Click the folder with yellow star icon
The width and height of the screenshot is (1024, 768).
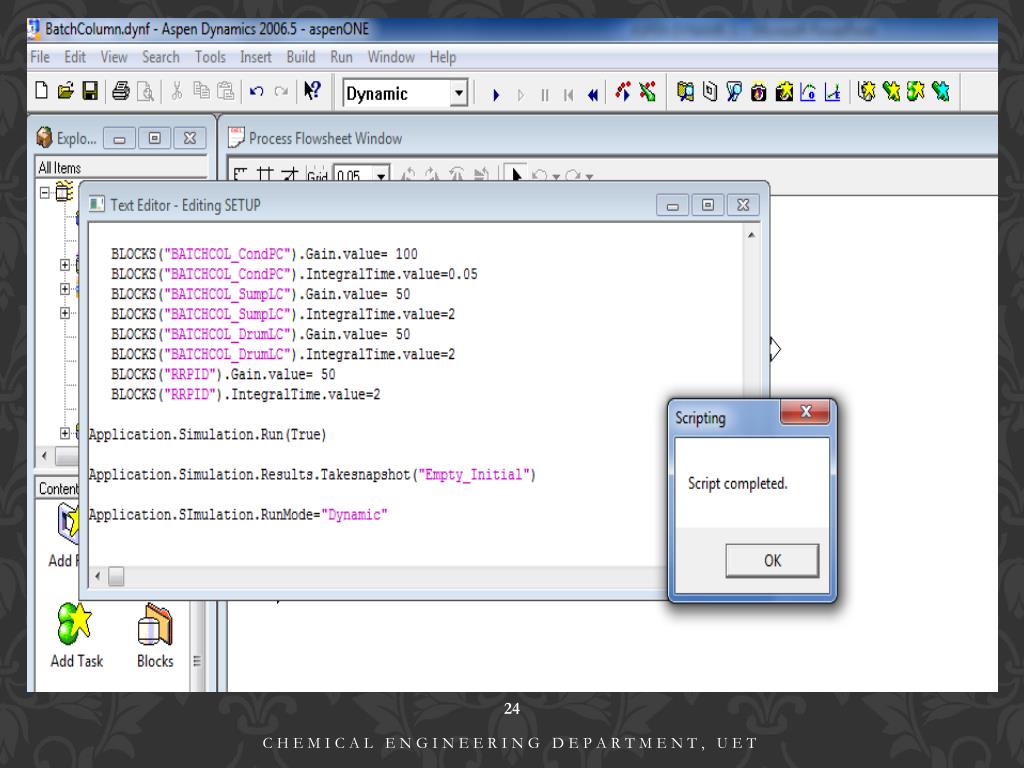coord(784,91)
